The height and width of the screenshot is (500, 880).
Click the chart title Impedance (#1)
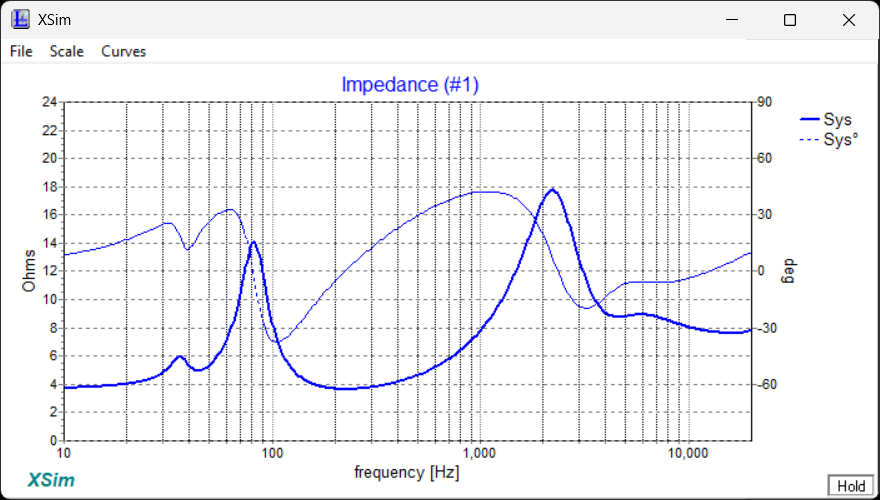[410, 85]
